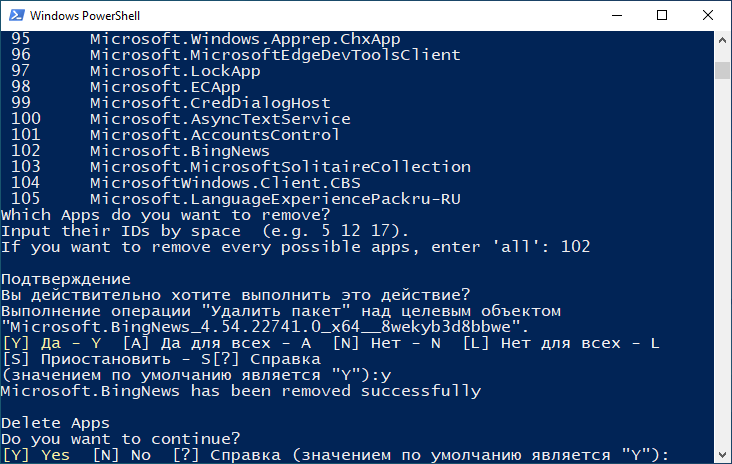Click the [S] Приостановить option
Screen dimensions: 732x464
[106, 359]
